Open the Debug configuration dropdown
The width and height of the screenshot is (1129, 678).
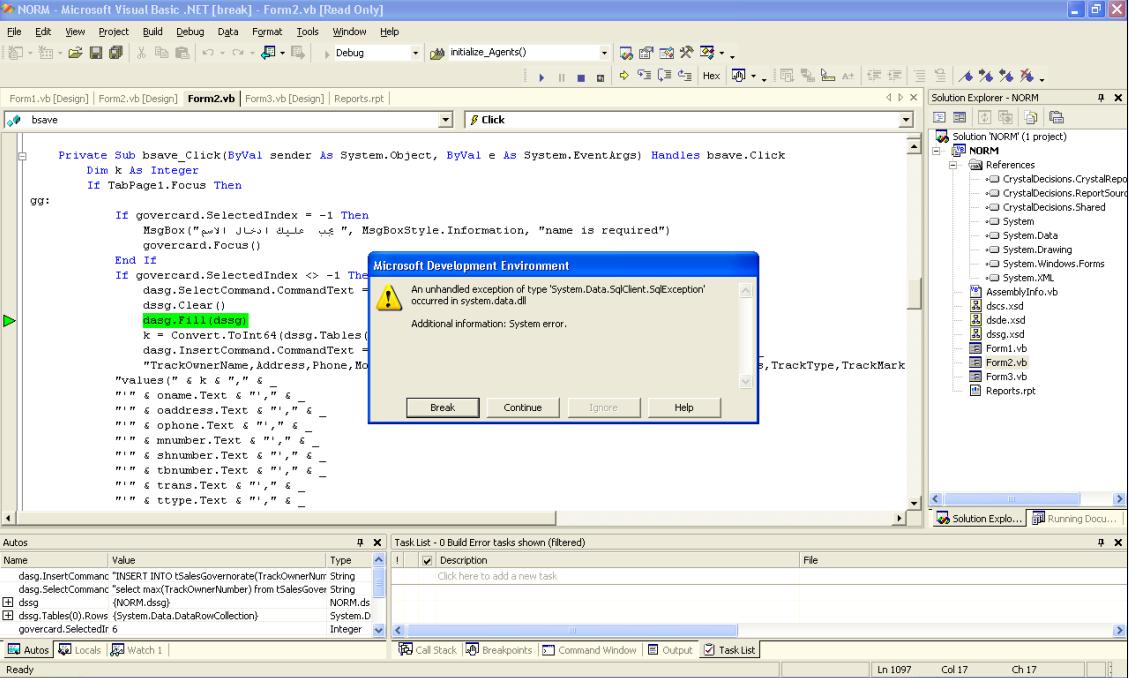pos(417,53)
